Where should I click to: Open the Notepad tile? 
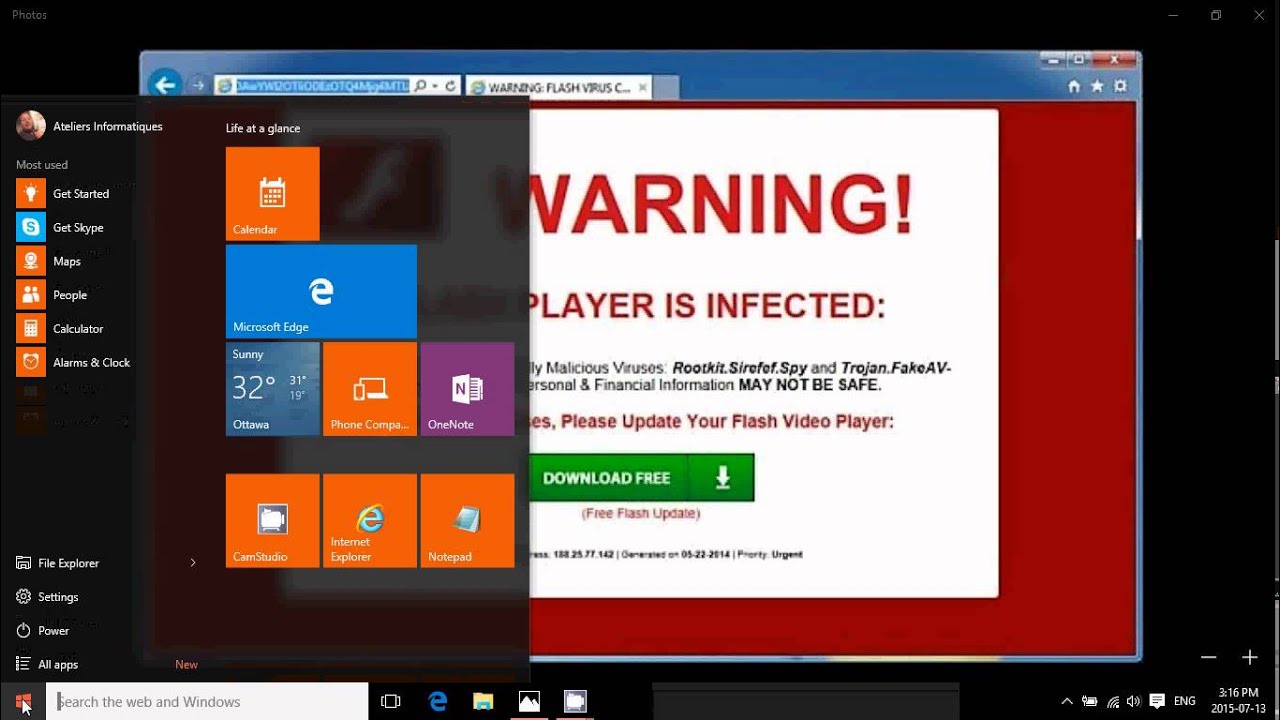tap(467, 521)
